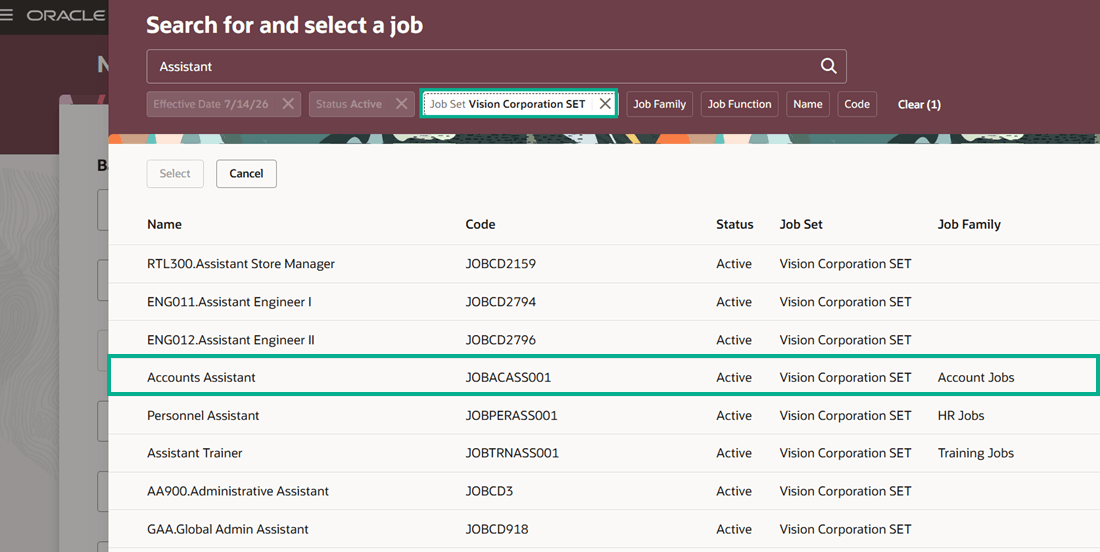The width and height of the screenshot is (1100, 552).
Task: Click the search magnifier icon
Action: 829,66
